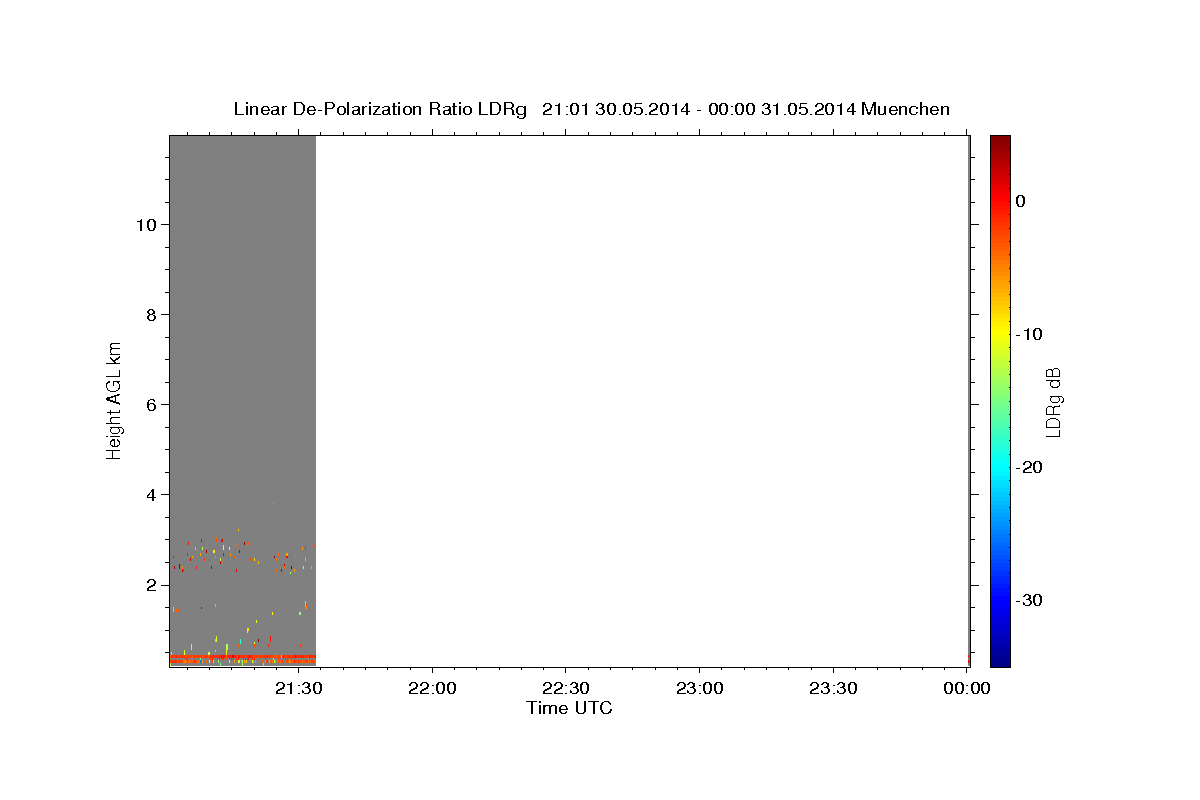Click the 'LDRg dB' colorbar label
This screenshot has height=800, width=1200.
1053,401
